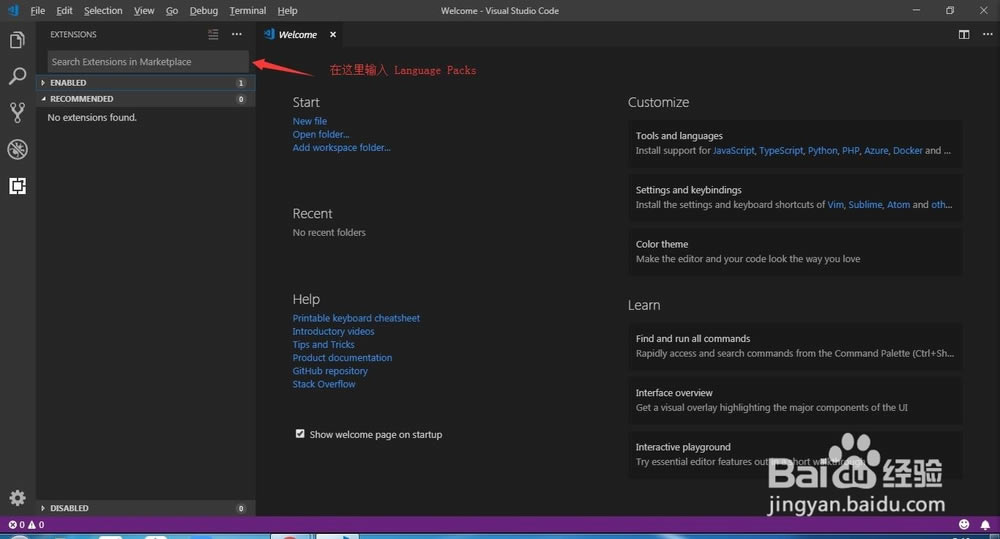The image size is (1000, 539).
Task: Expand the DISABLED extensions section
Action: (145, 508)
